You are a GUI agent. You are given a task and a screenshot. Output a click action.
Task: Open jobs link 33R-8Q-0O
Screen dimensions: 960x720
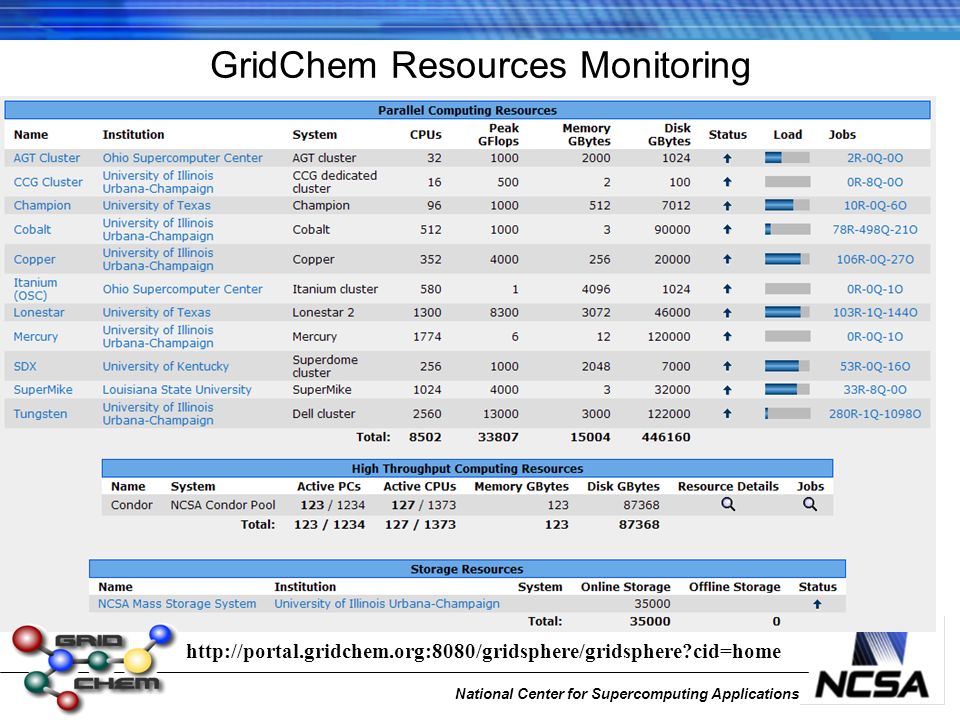pos(875,389)
